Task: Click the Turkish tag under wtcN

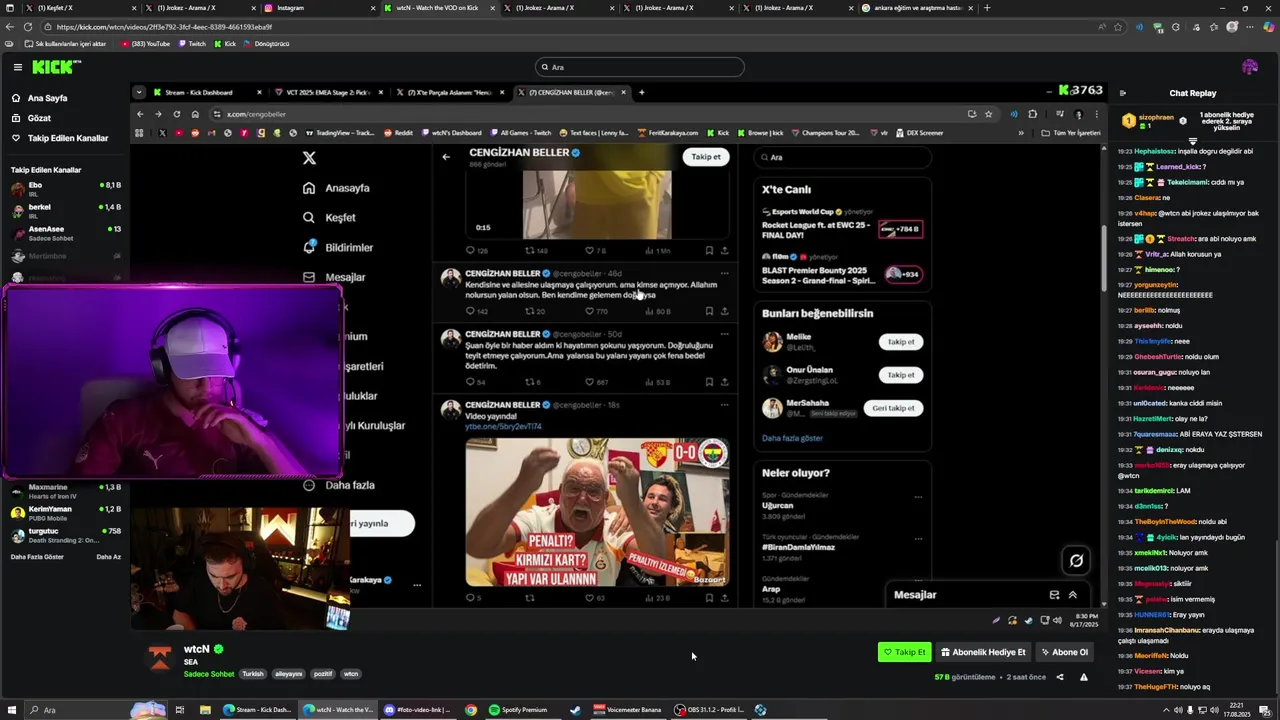Action: 253,674
